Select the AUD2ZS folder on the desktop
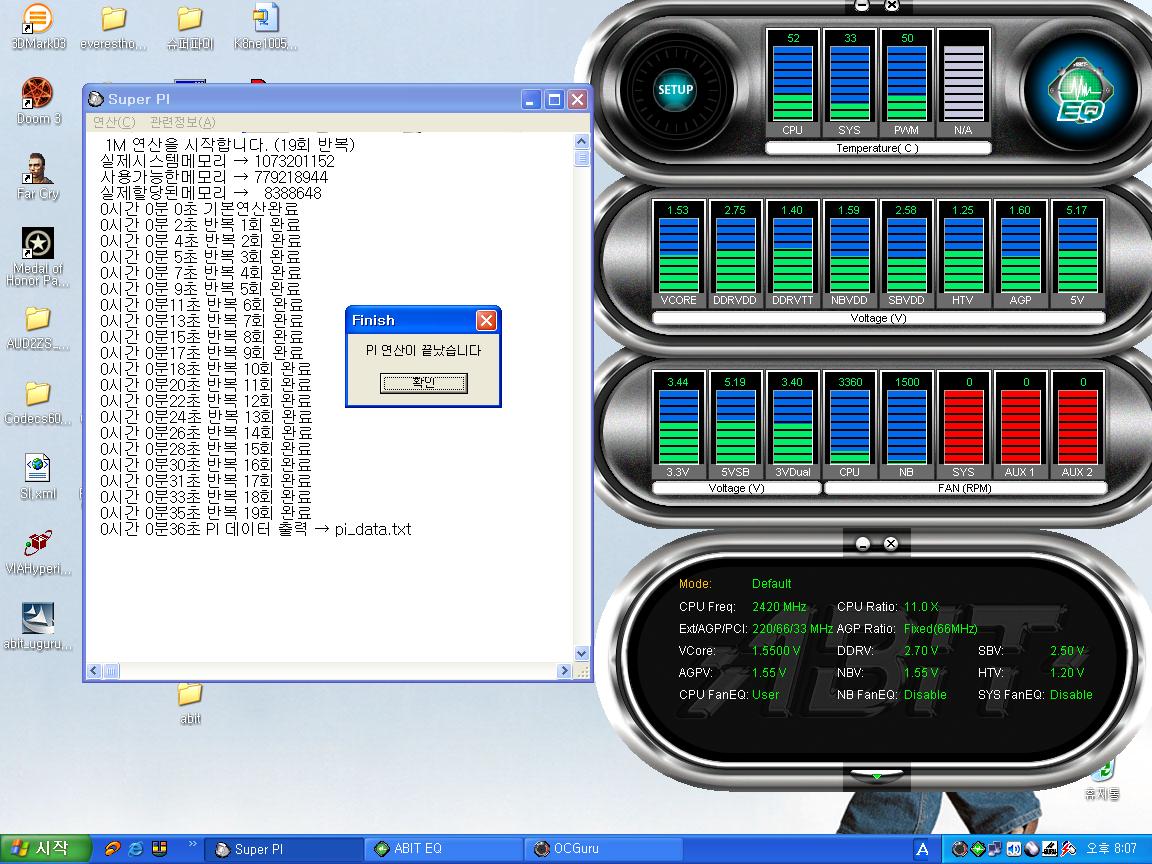Screen dimensions: 1152x864 (37, 328)
